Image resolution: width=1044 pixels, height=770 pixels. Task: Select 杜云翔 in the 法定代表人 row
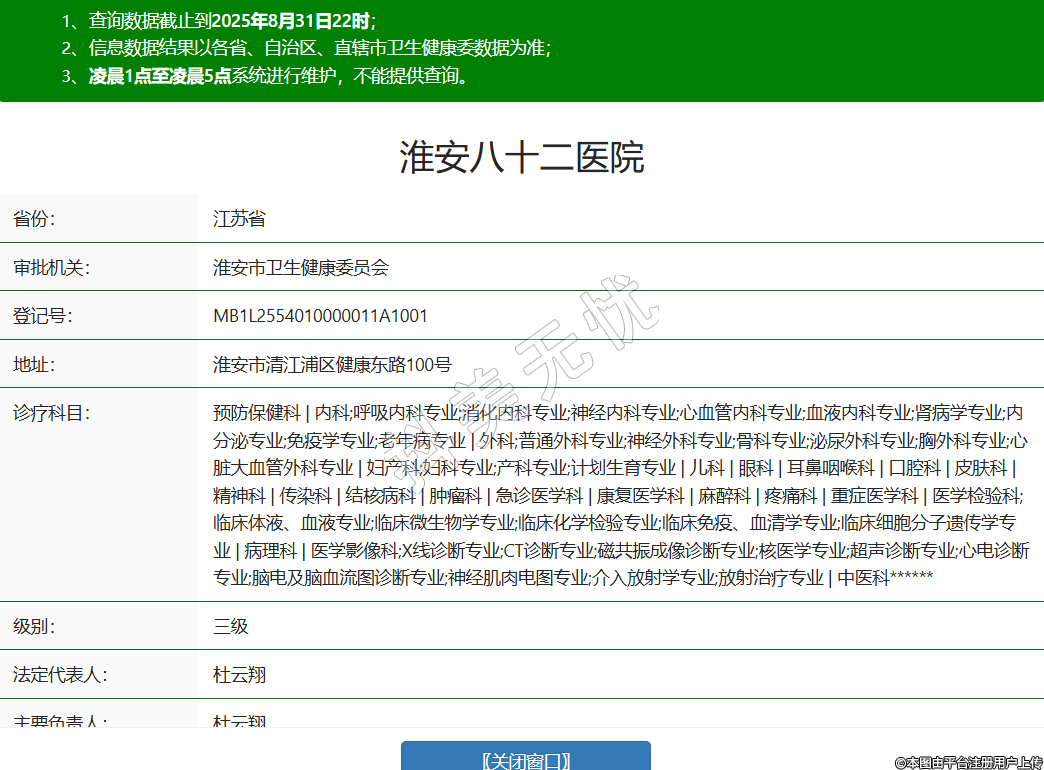(x=239, y=675)
